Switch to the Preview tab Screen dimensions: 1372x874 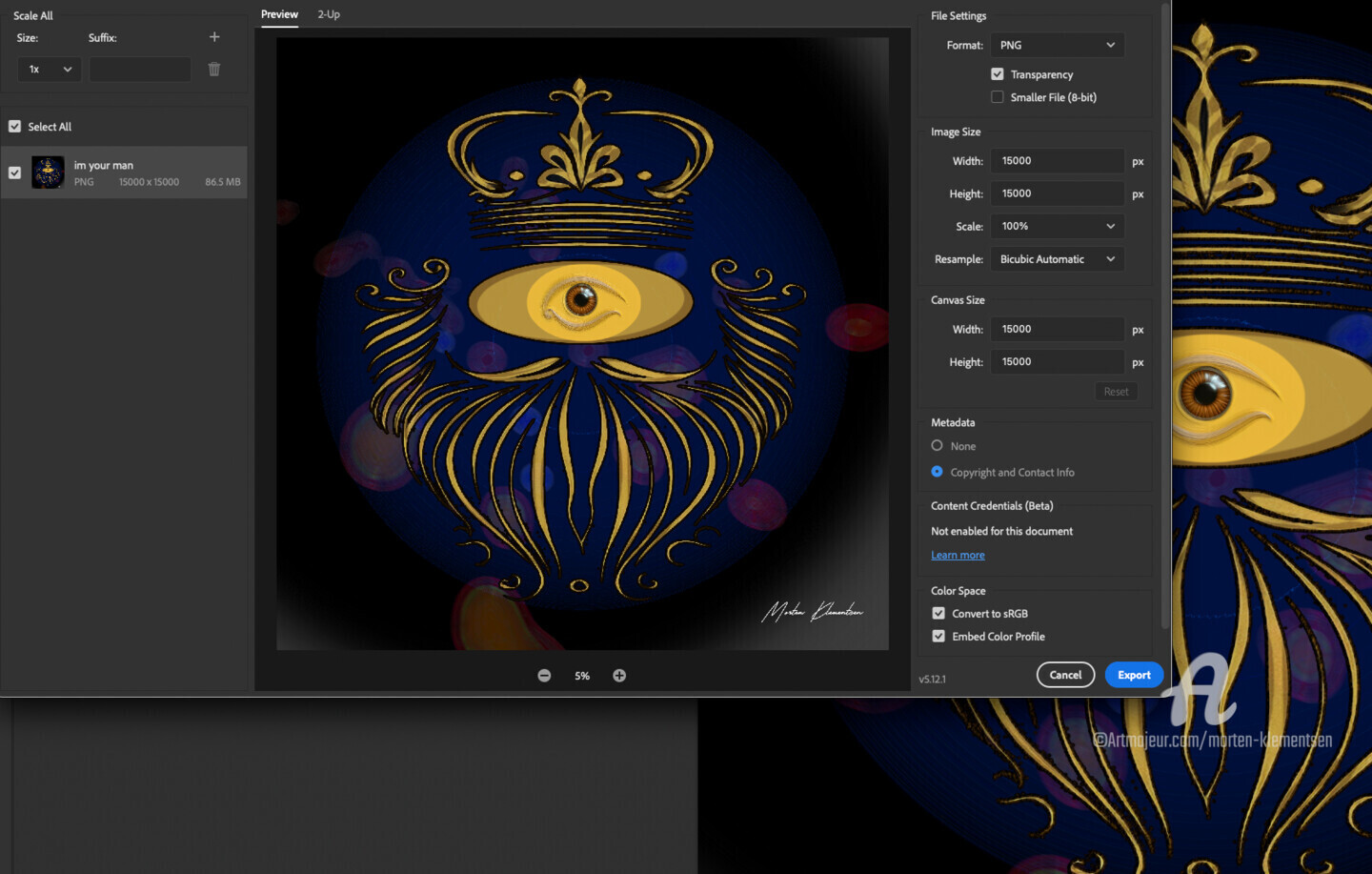point(279,14)
